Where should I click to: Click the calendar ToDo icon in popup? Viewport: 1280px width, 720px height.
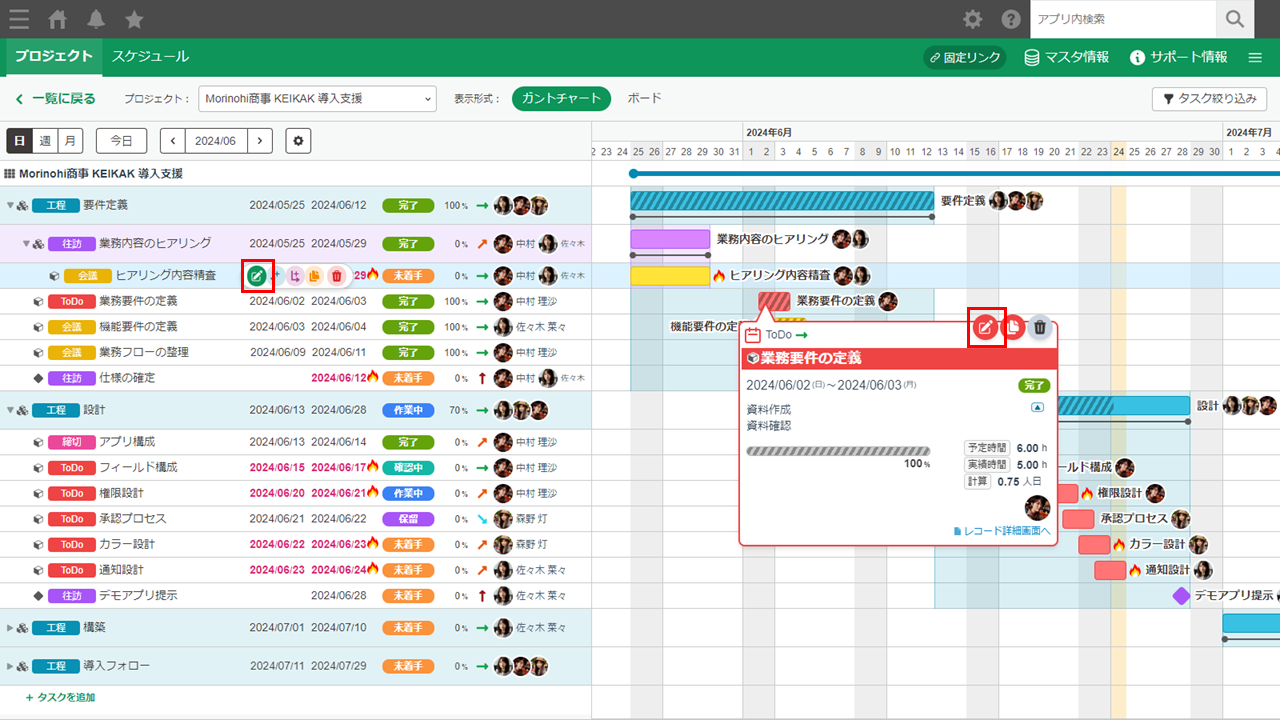tap(754, 335)
